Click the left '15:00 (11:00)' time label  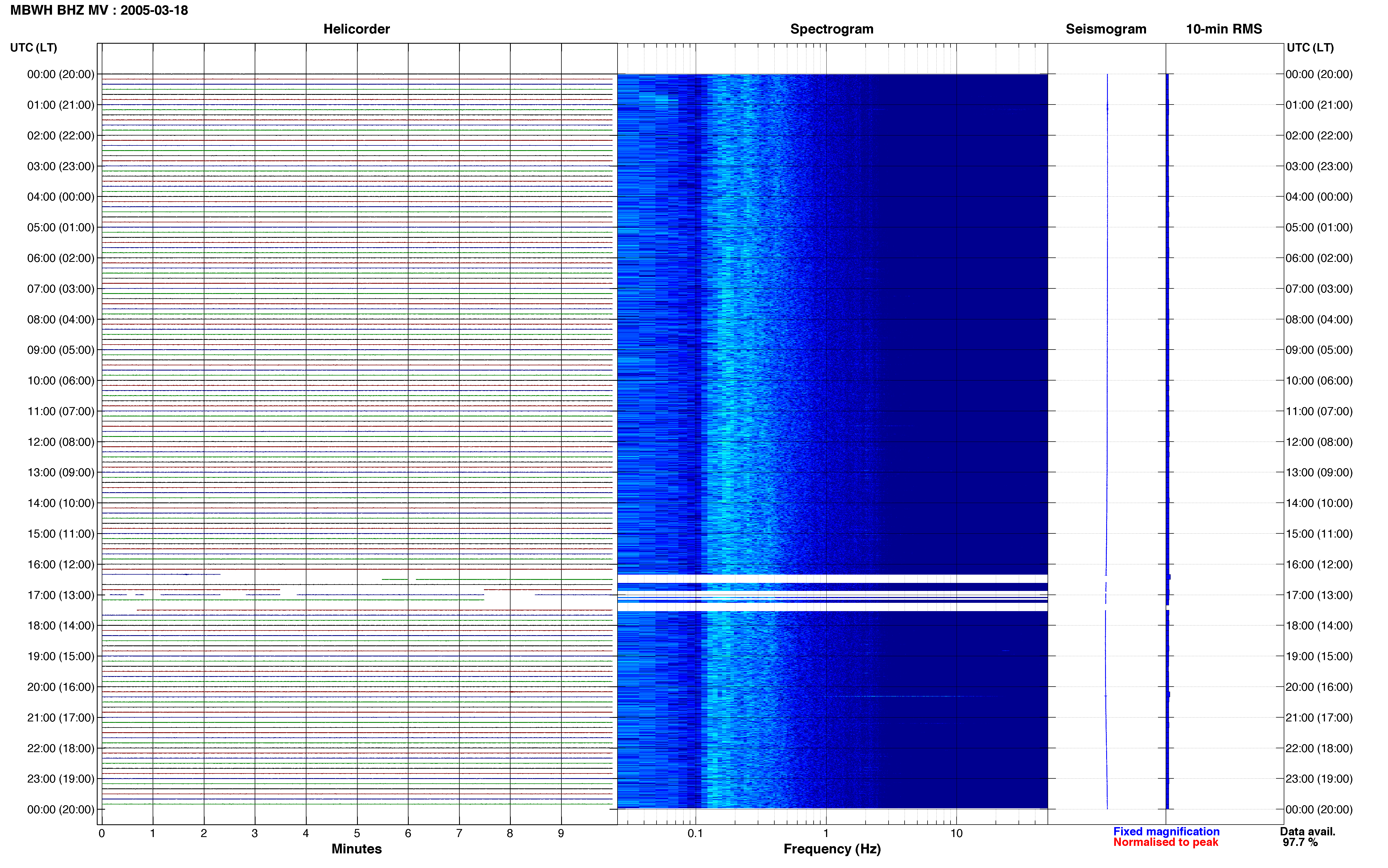(61, 534)
